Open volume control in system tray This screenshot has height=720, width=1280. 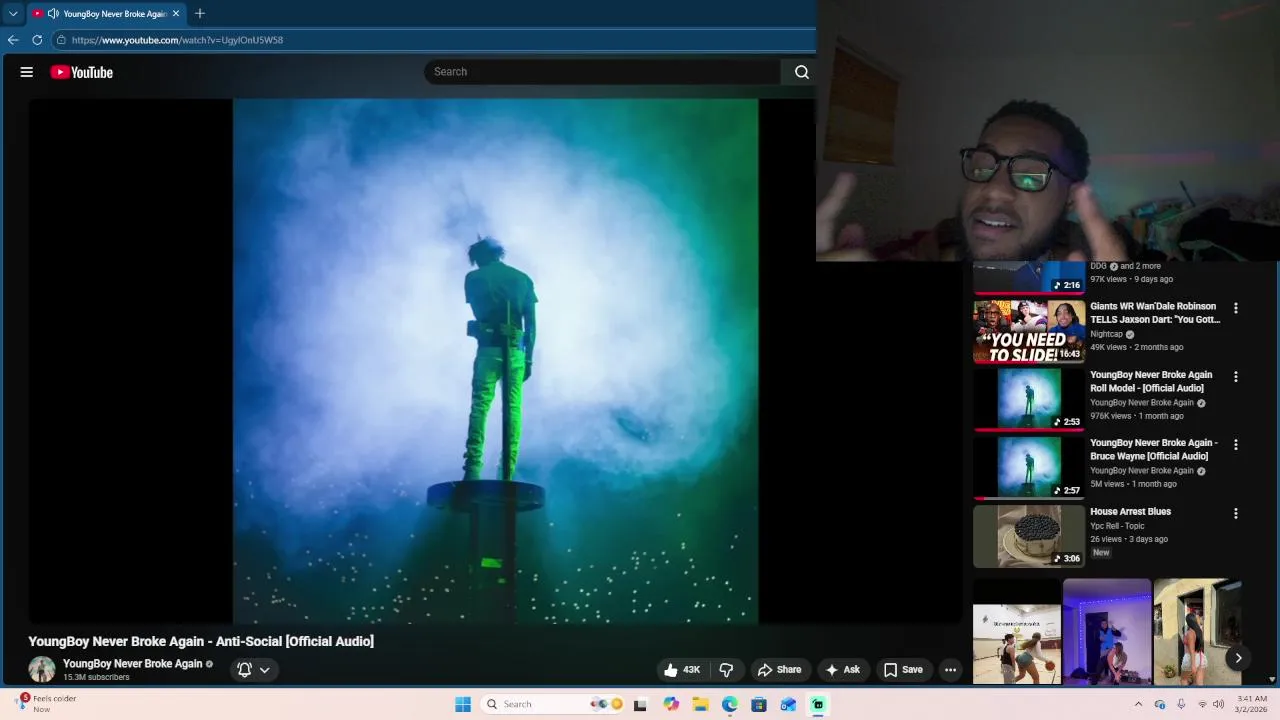[x=1218, y=704]
